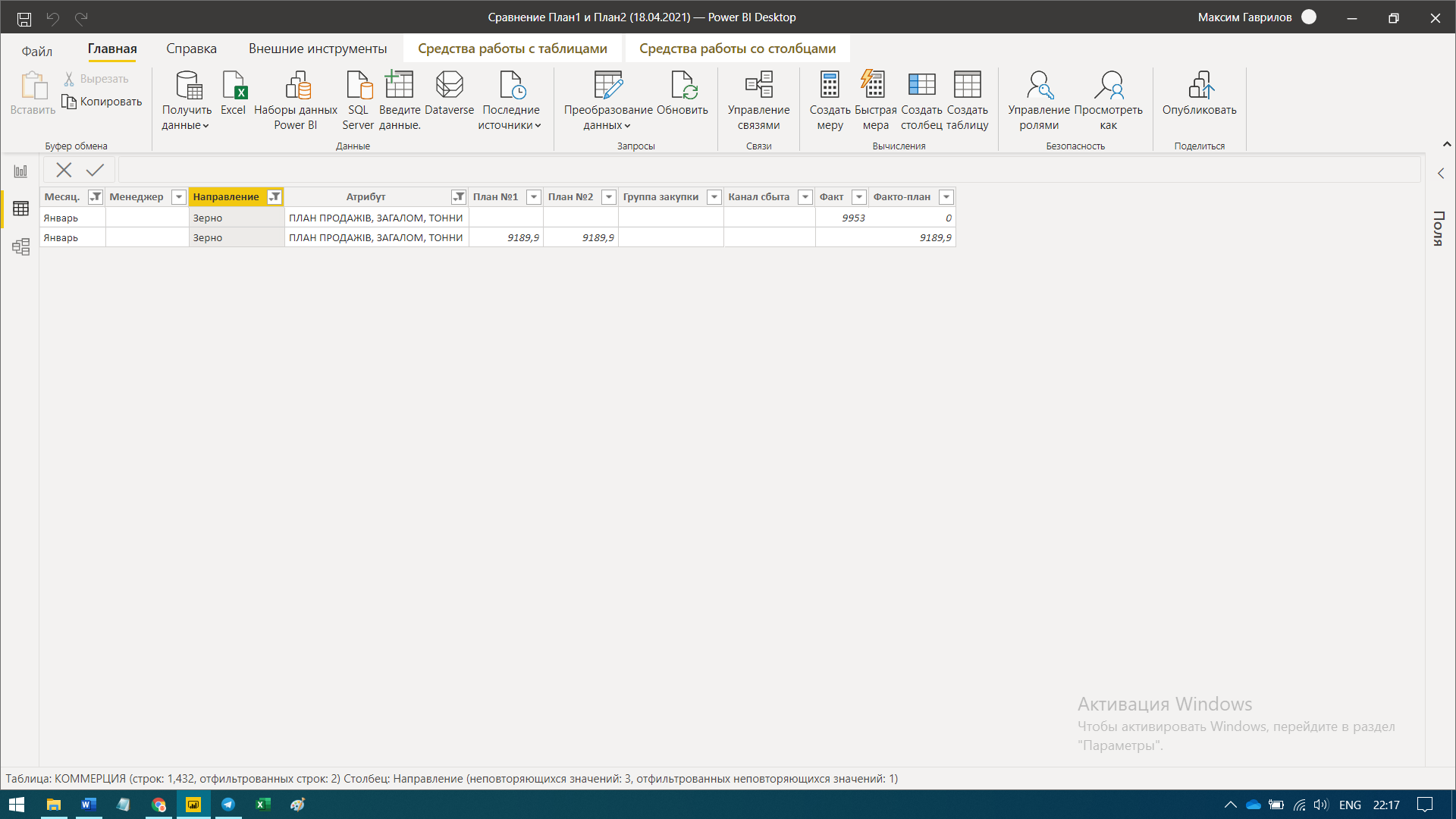Click Создать меру calculator icon

830,85
